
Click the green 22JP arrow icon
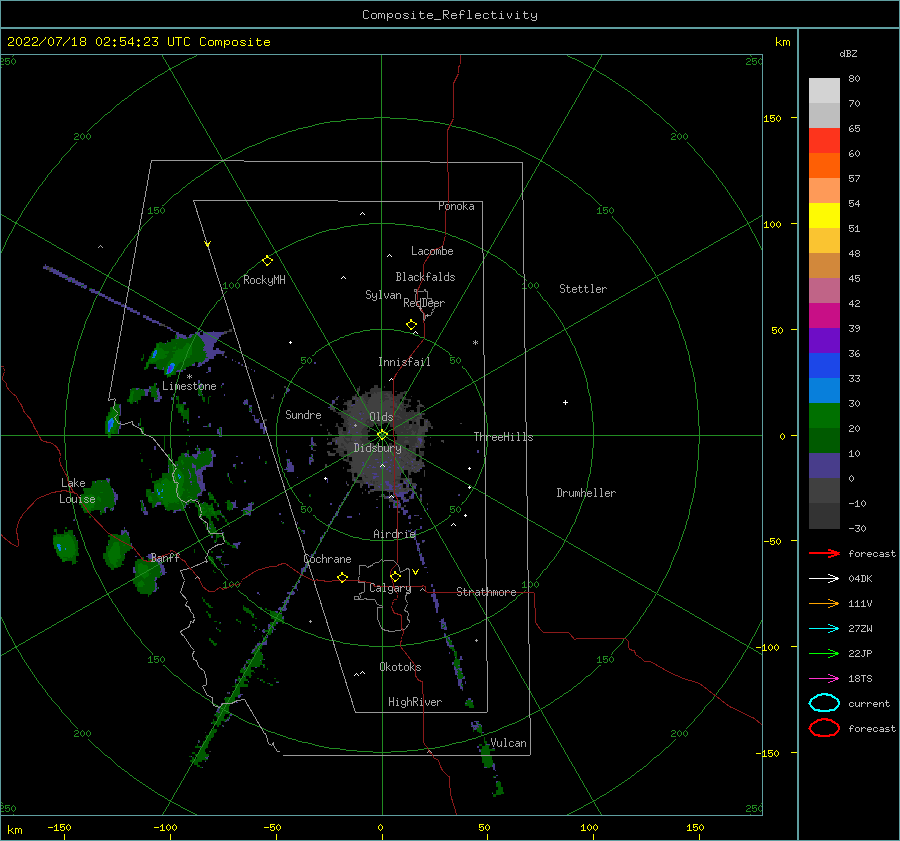point(824,653)
